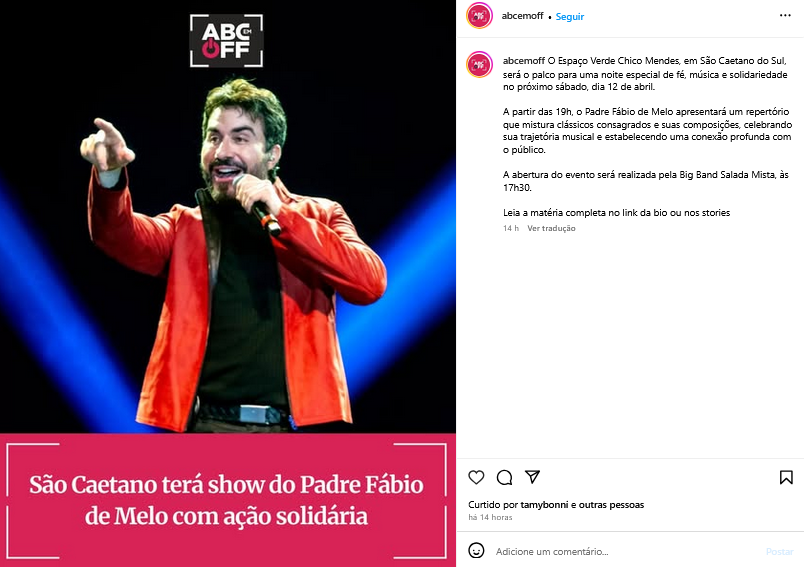Click the ABC em OFF logo on the image

point(226,40)
